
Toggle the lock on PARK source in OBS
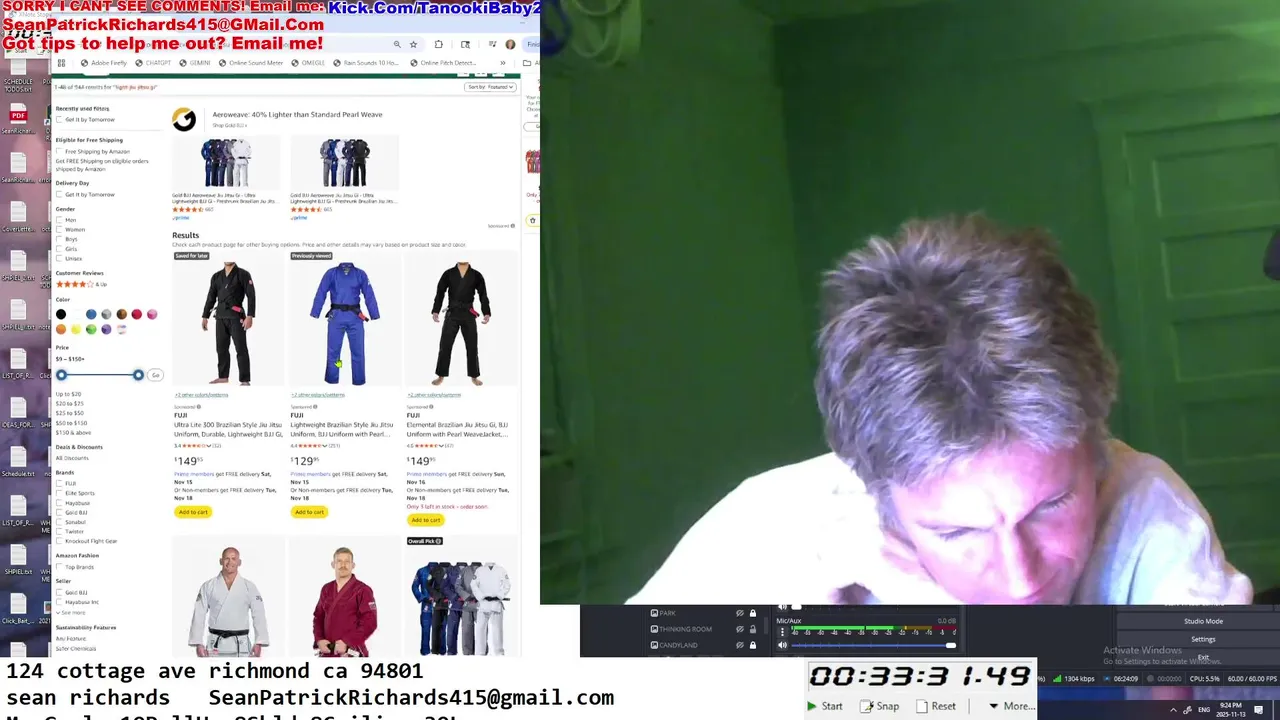click(x=753, y=613)
